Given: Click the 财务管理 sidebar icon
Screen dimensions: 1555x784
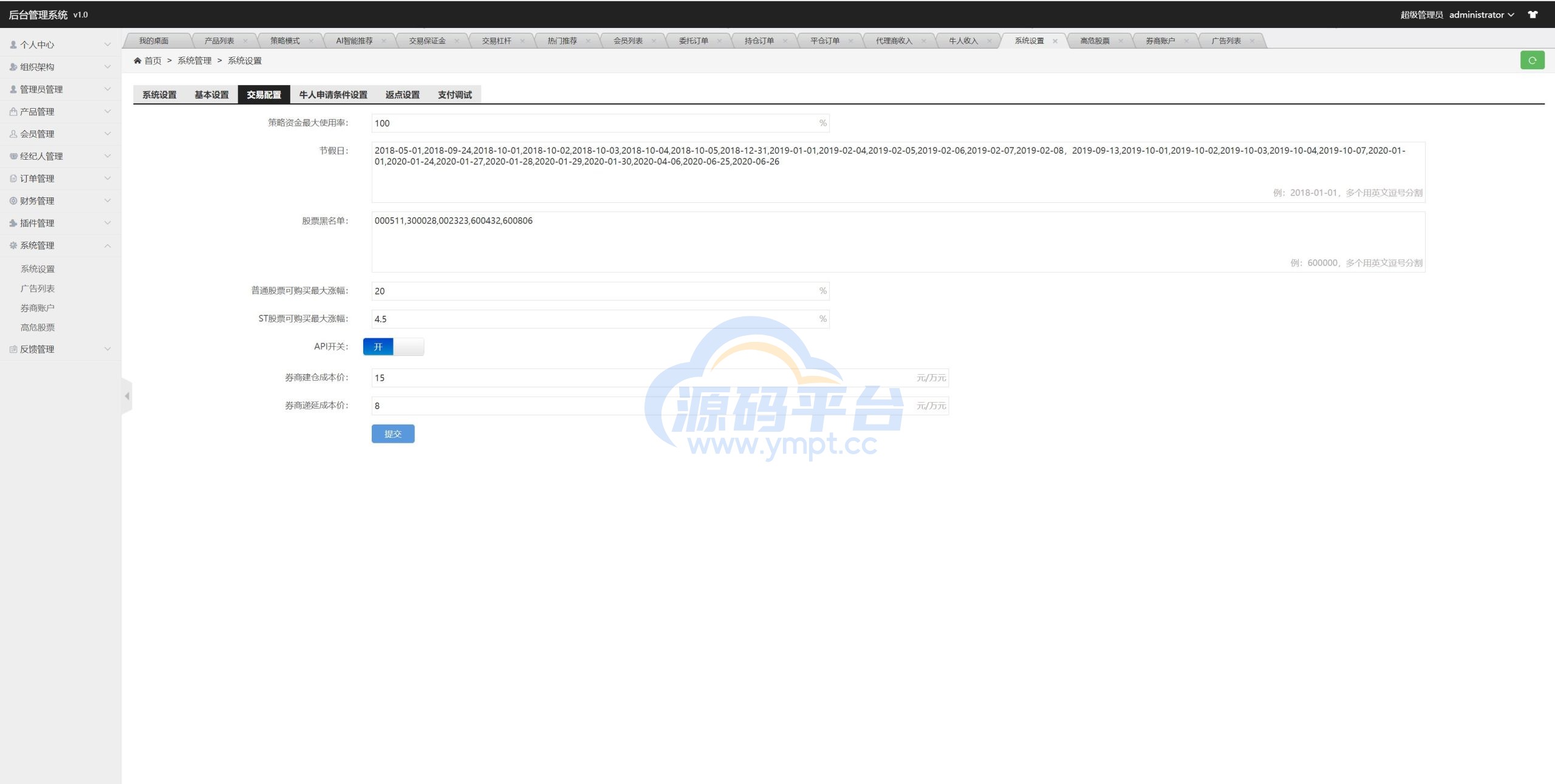Looking at the screenshot, I should coord(13,201).
